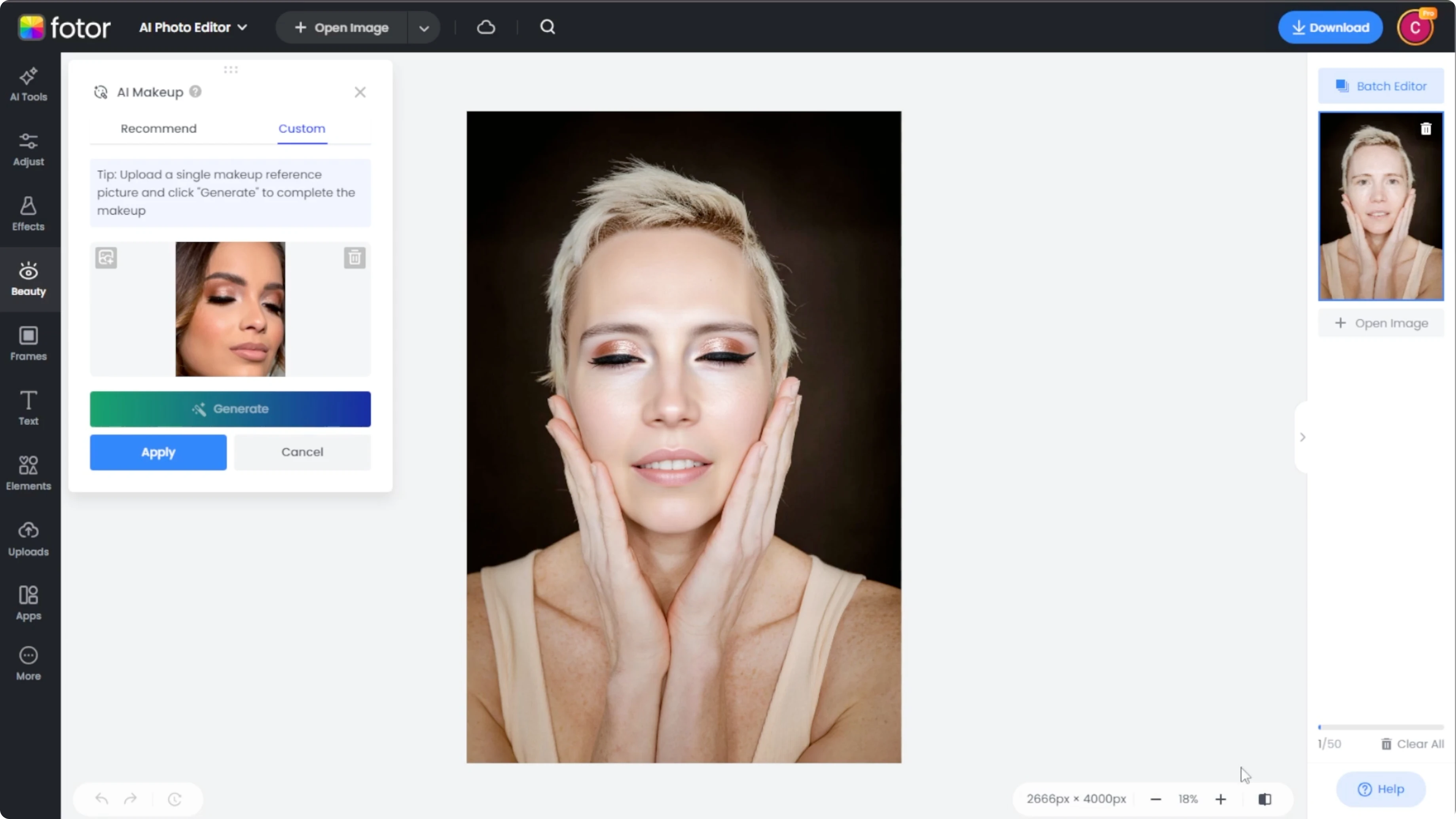Click the fotor logo
Image resolution: width=1456 pixels, height=819 pixels.
click(64, 27)
